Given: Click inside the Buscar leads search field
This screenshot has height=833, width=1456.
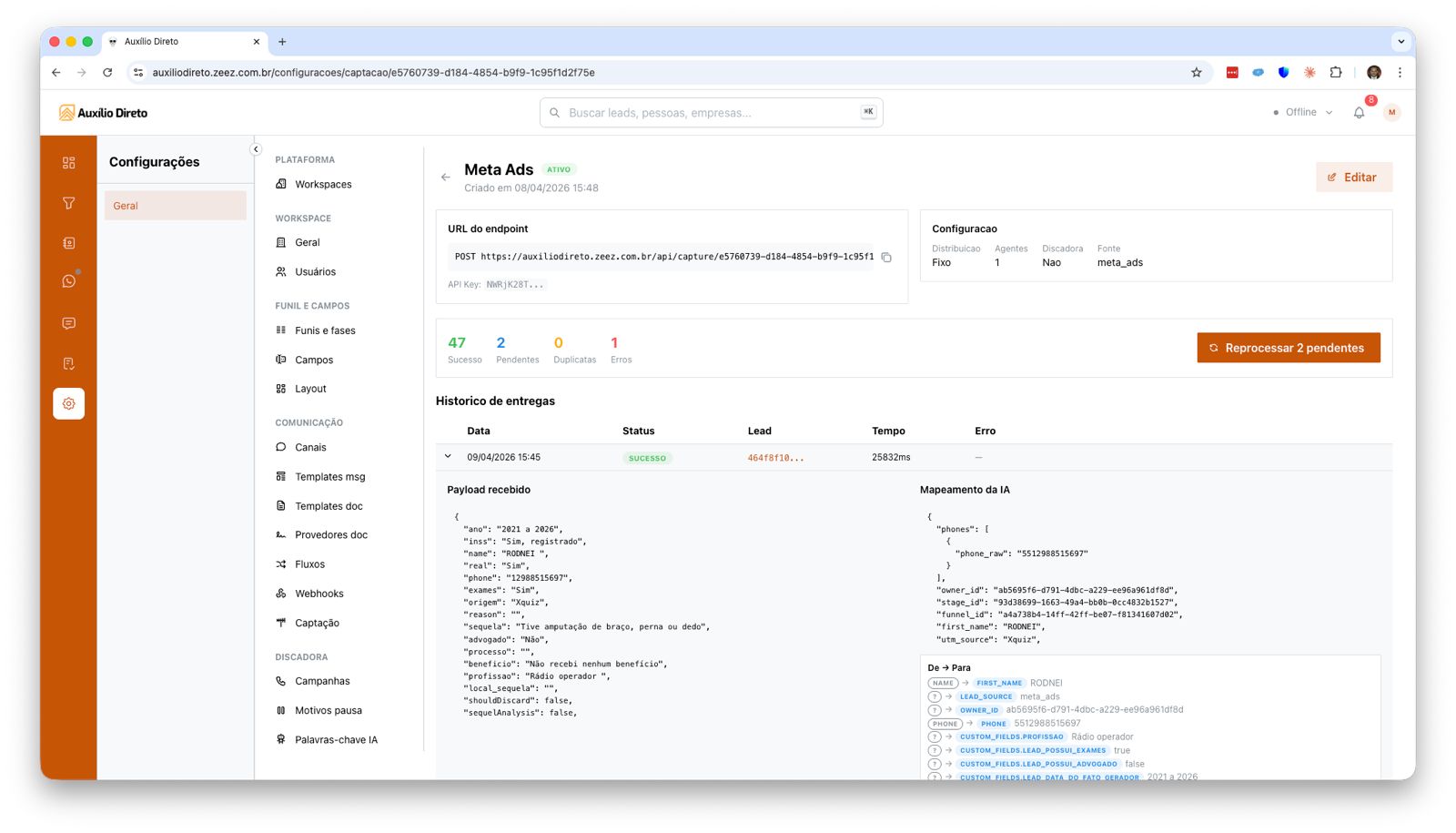Looking at the screenshot, I should [x=710, y=112].
